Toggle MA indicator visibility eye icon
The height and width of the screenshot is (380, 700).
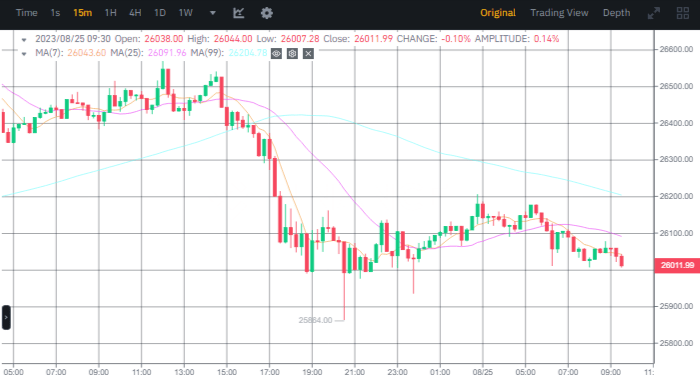276,54
